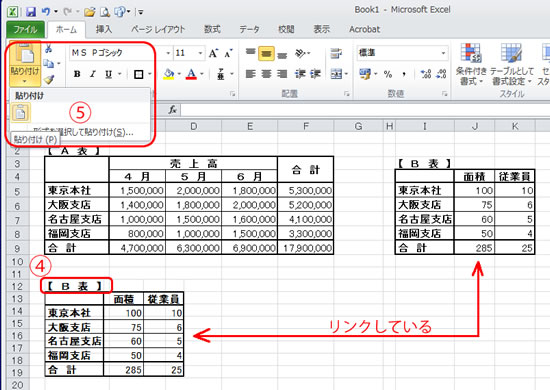
Task: Click the Print Preview icon in quick access toolbar
Action: pyautogui.click(x=105, y=12)
